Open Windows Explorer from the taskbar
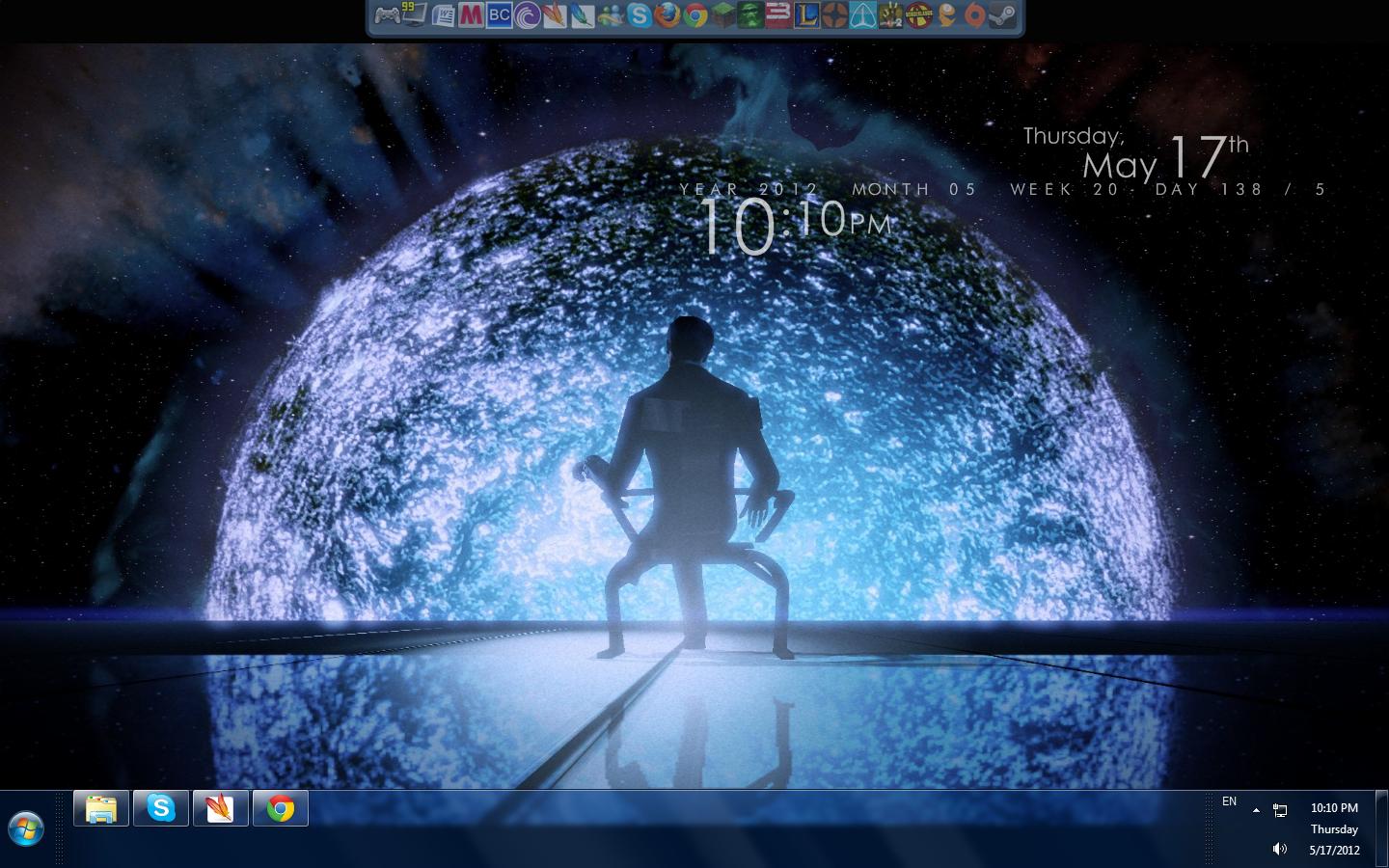 tap(101, 808)
